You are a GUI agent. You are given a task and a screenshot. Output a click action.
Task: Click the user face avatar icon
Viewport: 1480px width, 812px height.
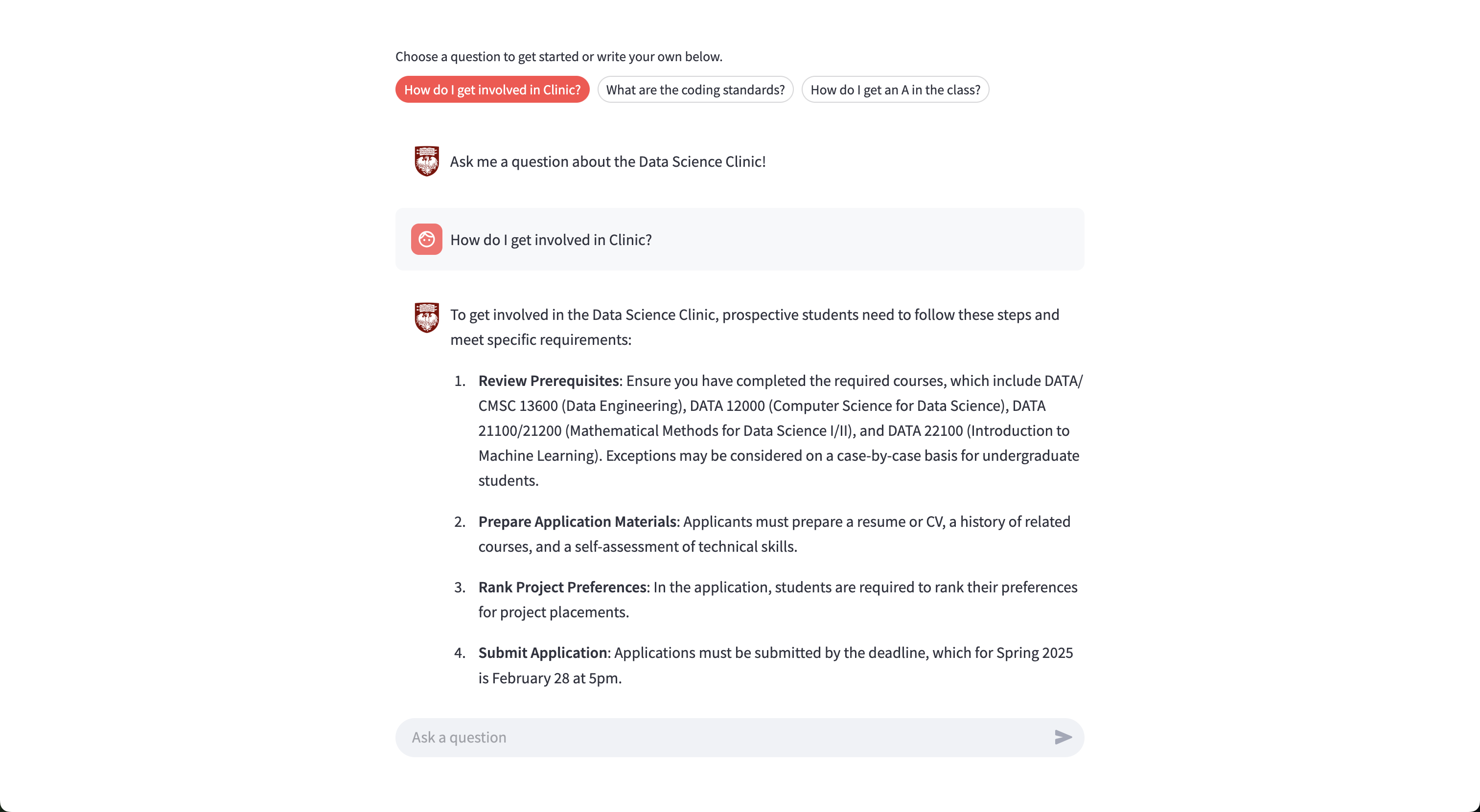[x=426, y=239]
